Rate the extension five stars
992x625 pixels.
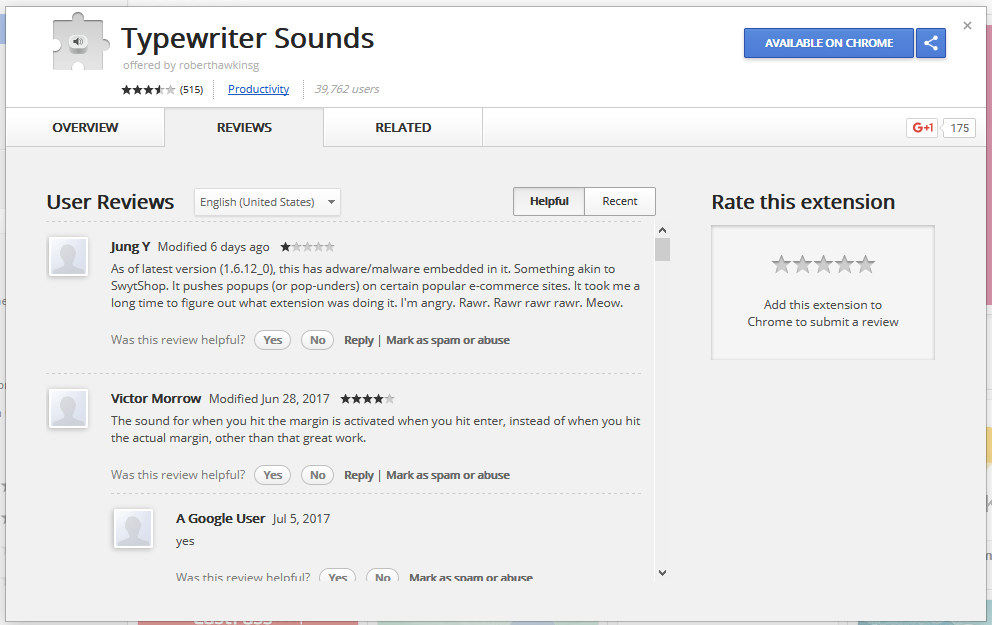(864, 265)
